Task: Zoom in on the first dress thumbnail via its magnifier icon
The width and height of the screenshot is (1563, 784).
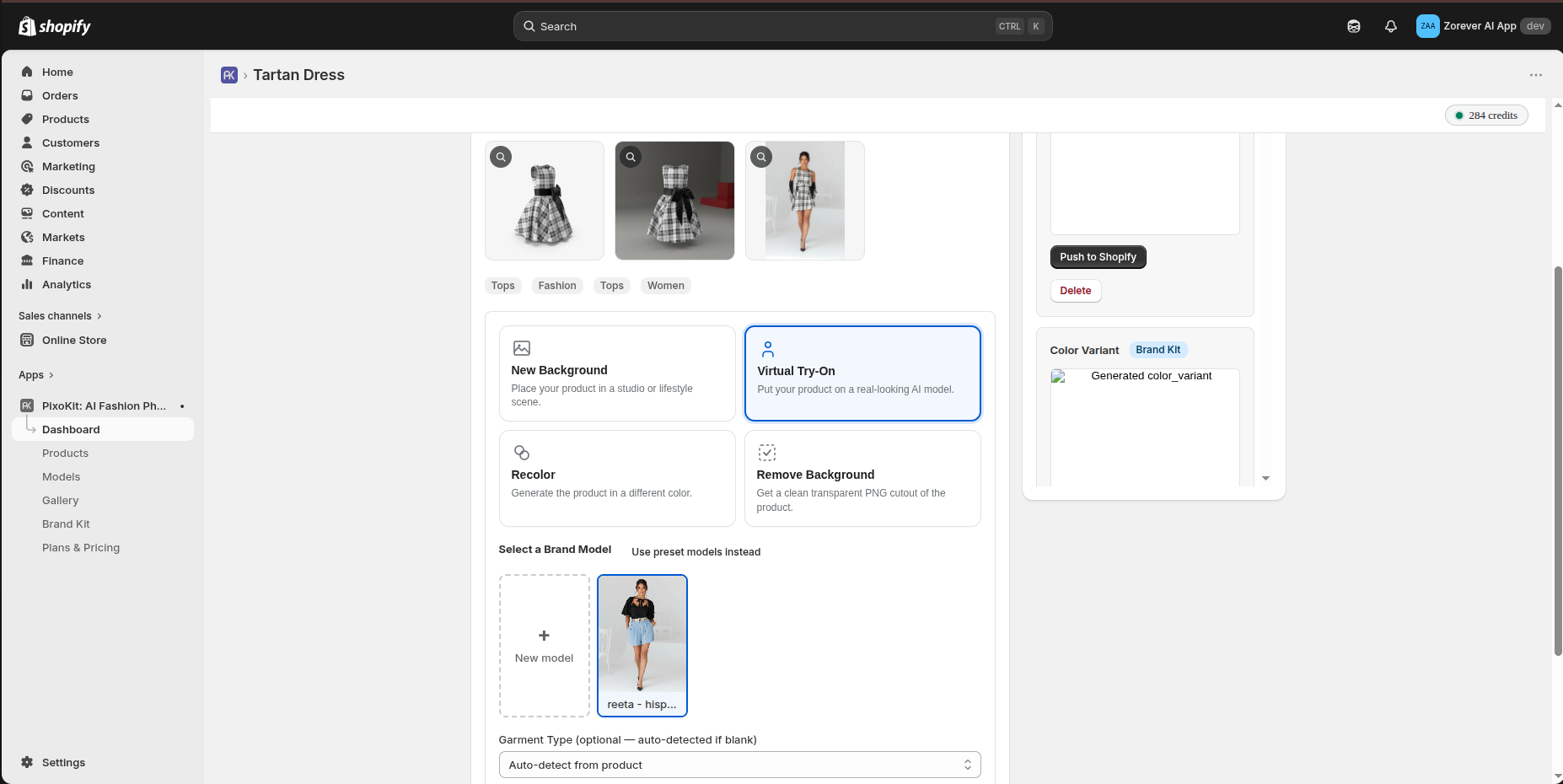Action: [x=501, y=157]
